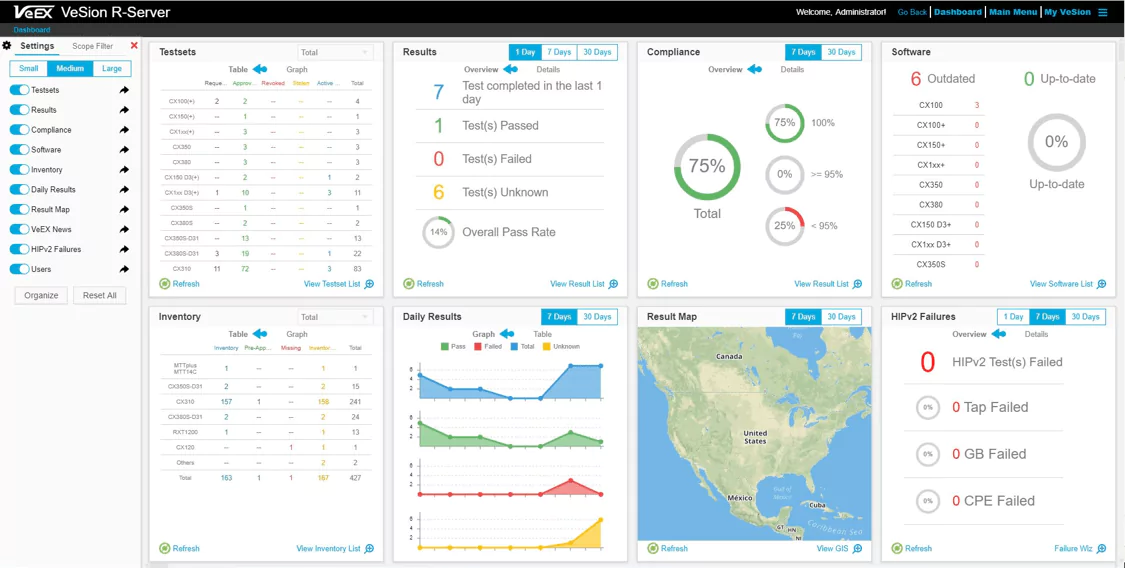Switch Daily Results panel to Table view
Screen dimensions: 1125x568
tap(543, 334)
